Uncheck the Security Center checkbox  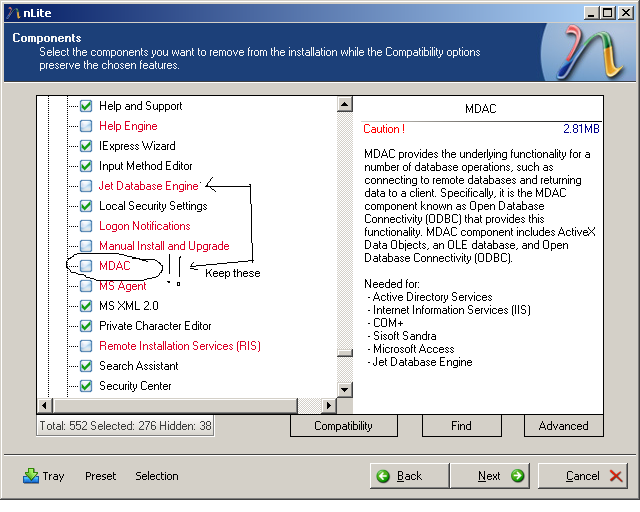[86, 386]
